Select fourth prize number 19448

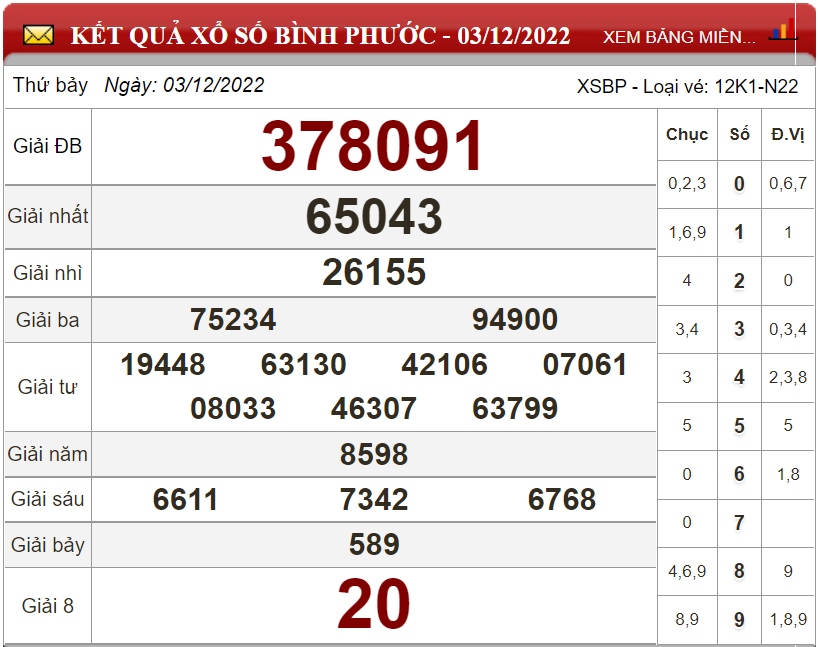pos(163,364)
